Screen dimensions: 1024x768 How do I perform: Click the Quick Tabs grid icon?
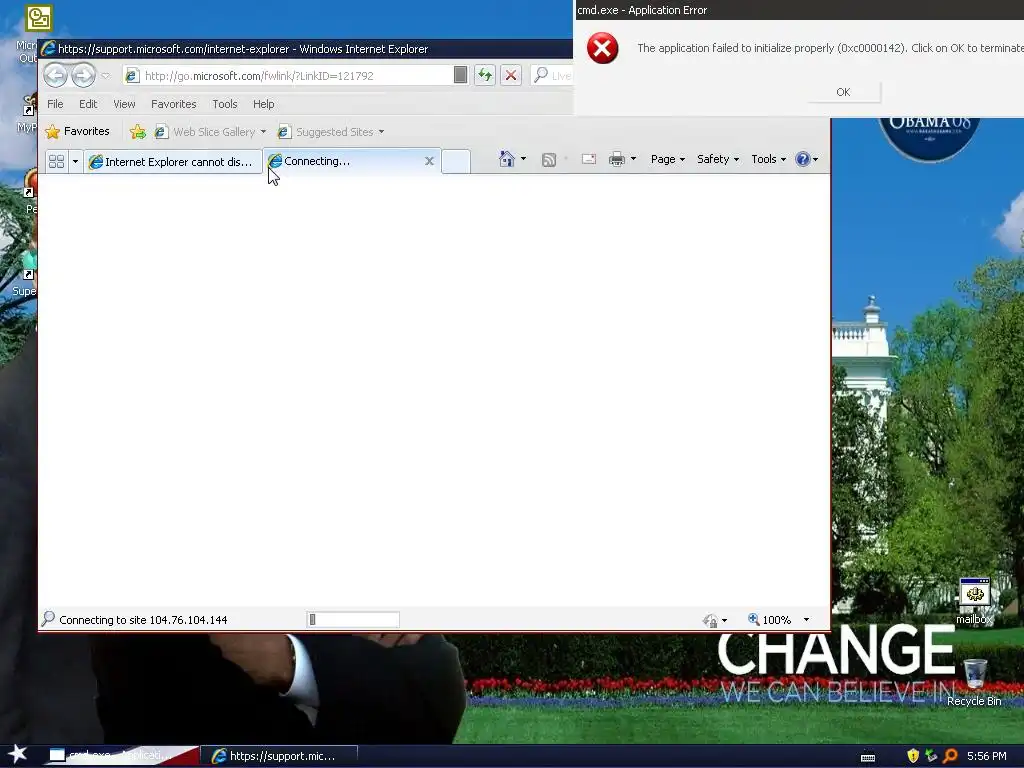click(57, 161)
